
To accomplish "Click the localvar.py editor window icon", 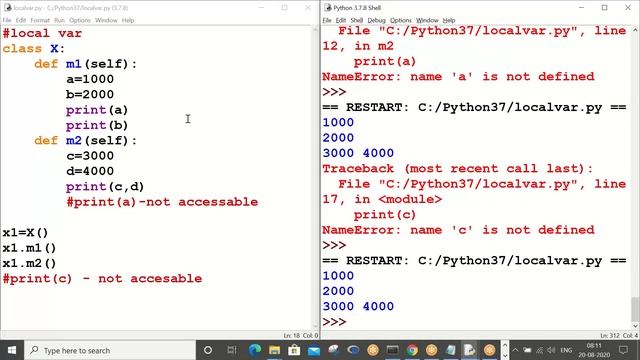I will click(7, 8).
